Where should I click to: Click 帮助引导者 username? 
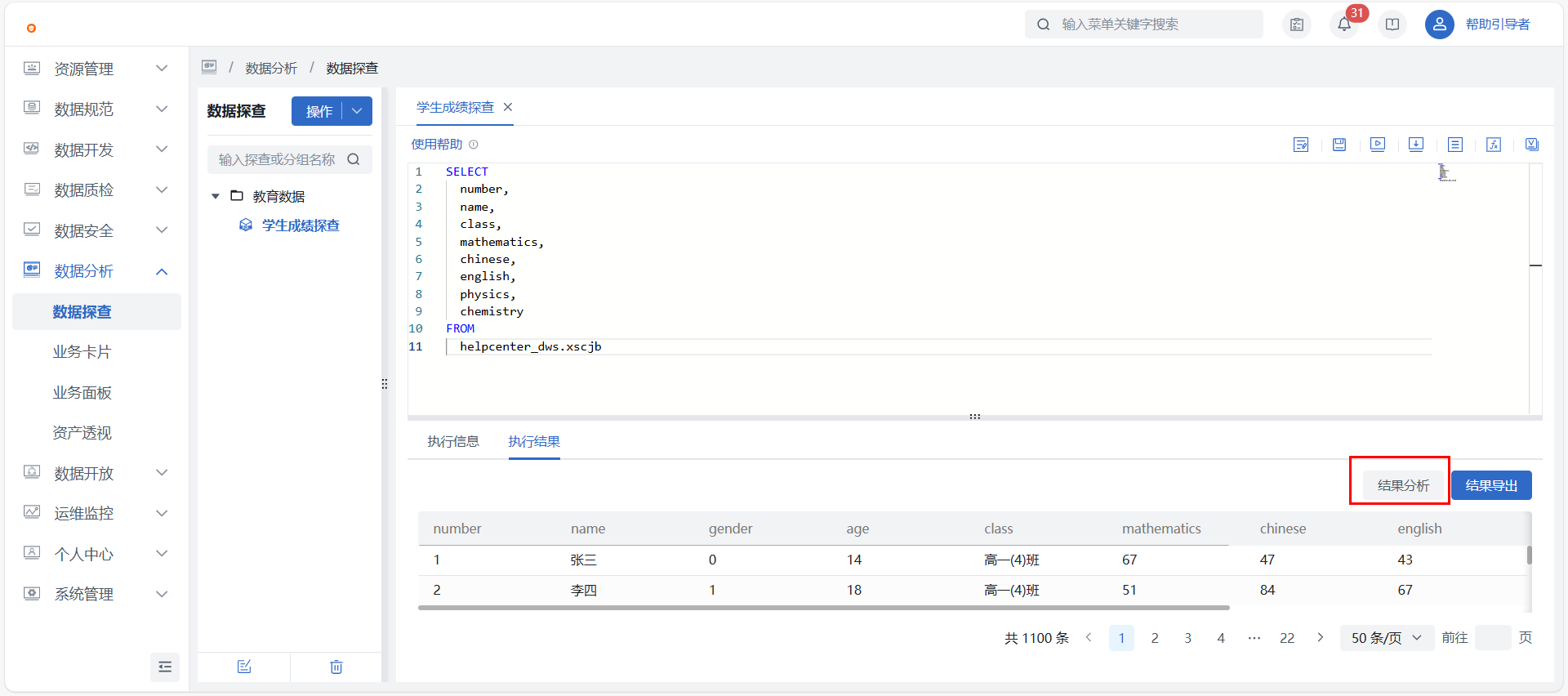point(1498,25)
